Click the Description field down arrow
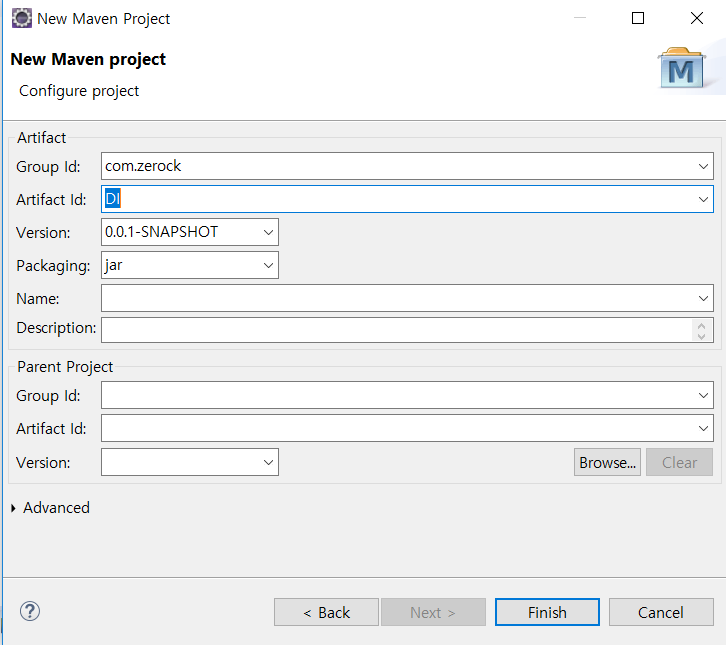Image resolution: width=726 pixels, height=645 pixels. coord(701,336)
